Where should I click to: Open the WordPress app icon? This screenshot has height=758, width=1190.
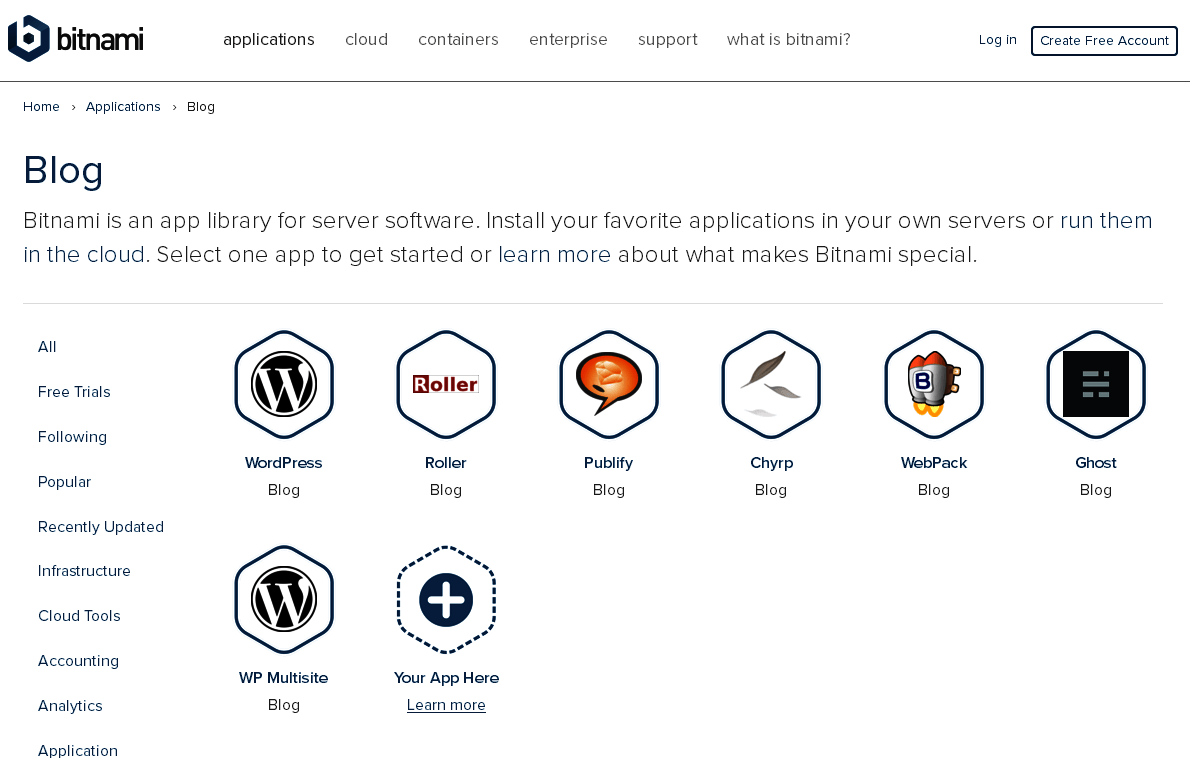284,384
